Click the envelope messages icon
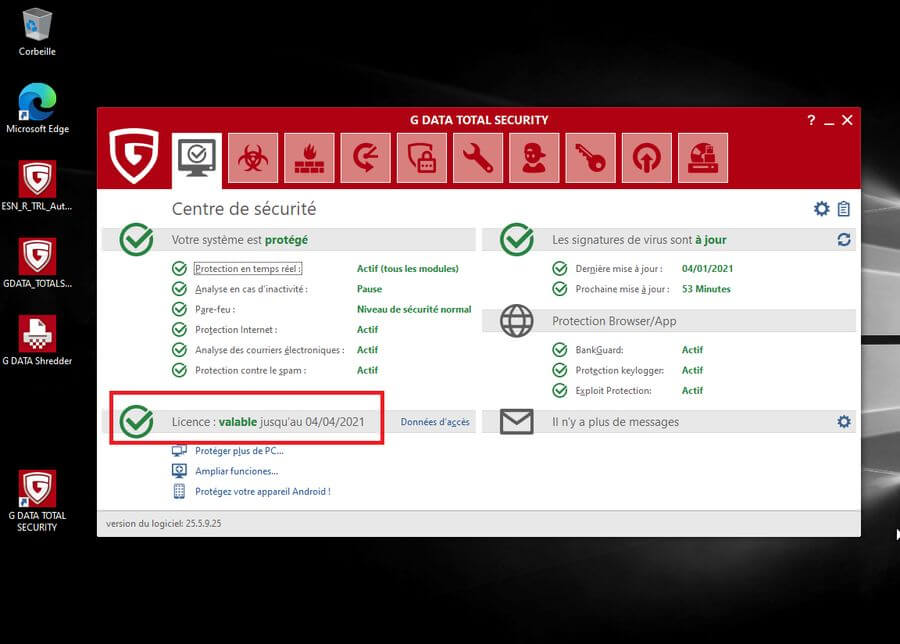900x644 pixels. (x=517, y=421)
